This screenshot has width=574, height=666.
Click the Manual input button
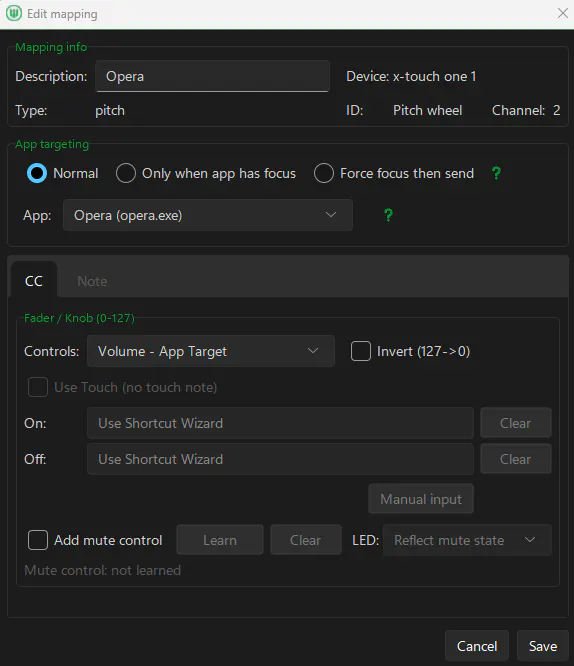(x=421, y=499)
